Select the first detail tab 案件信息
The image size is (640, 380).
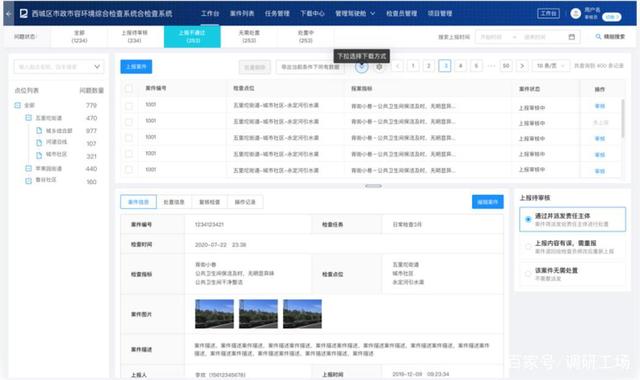tap(138, 202)
